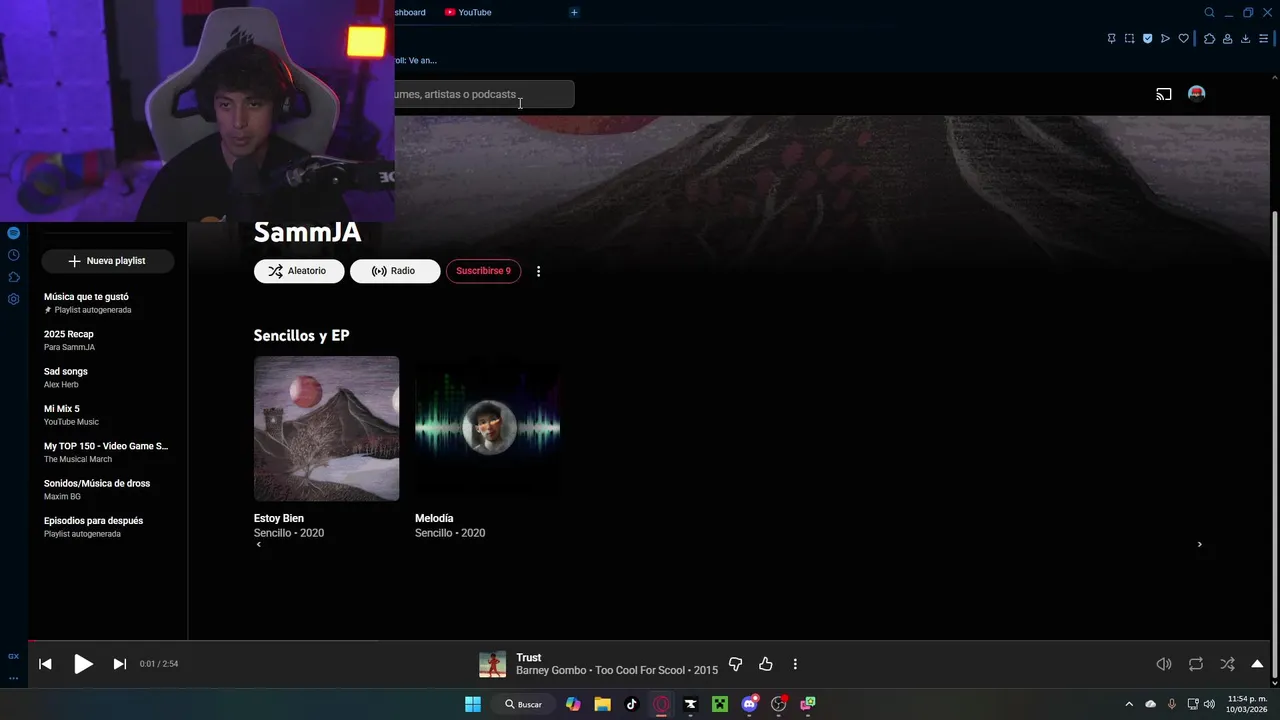Expand the now playing panel arrow
Image resolution: width=1280 pixels, height=720 pixels.
pyautogui.click(x=1257, y=664)
